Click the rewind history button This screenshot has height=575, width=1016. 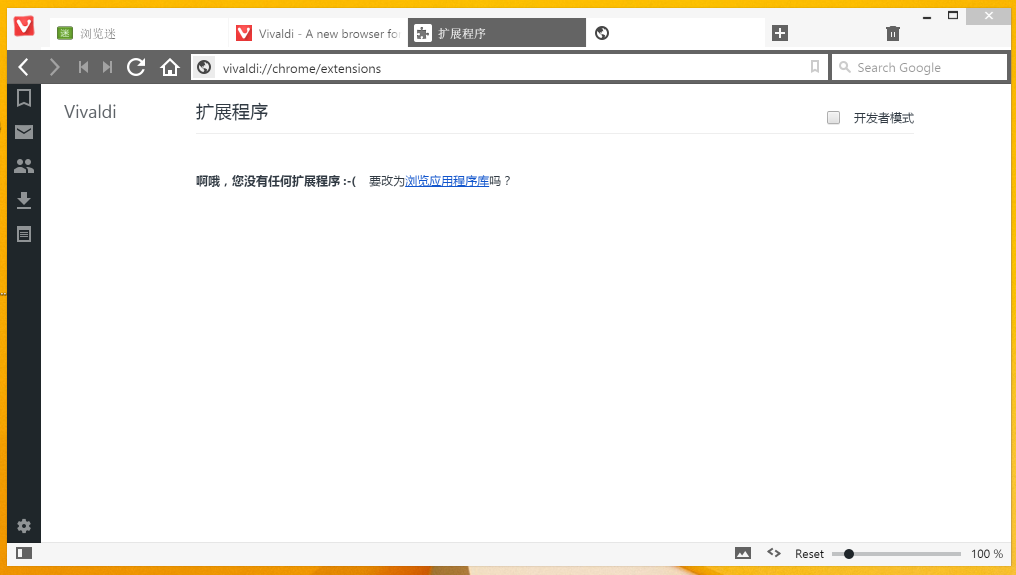point(83,67)
